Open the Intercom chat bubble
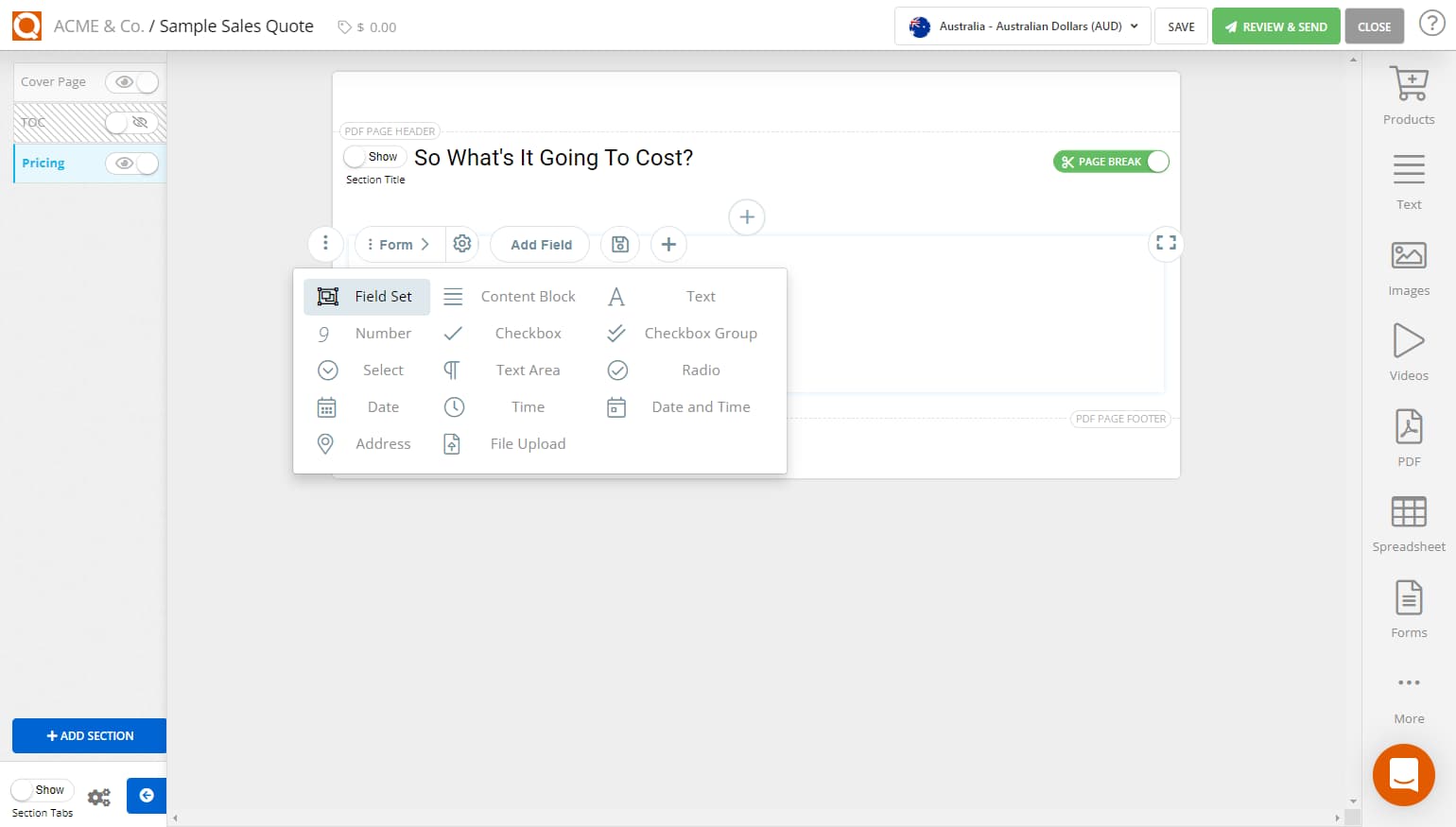Viewport: 1456px width, 827px height. pyautogui.click(x=1403, y=775)
